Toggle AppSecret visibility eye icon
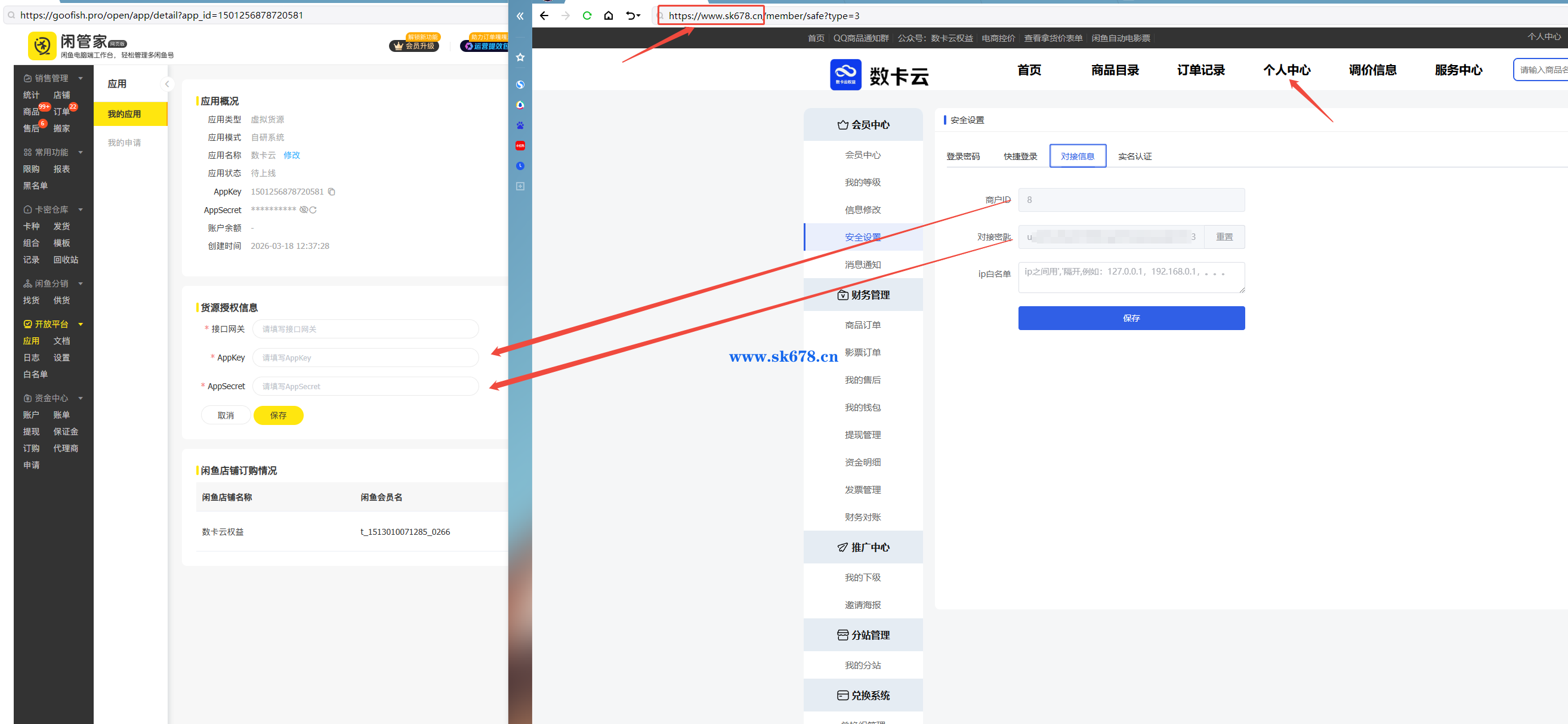This screenshot has width=1568, height=724. point(303,210)
